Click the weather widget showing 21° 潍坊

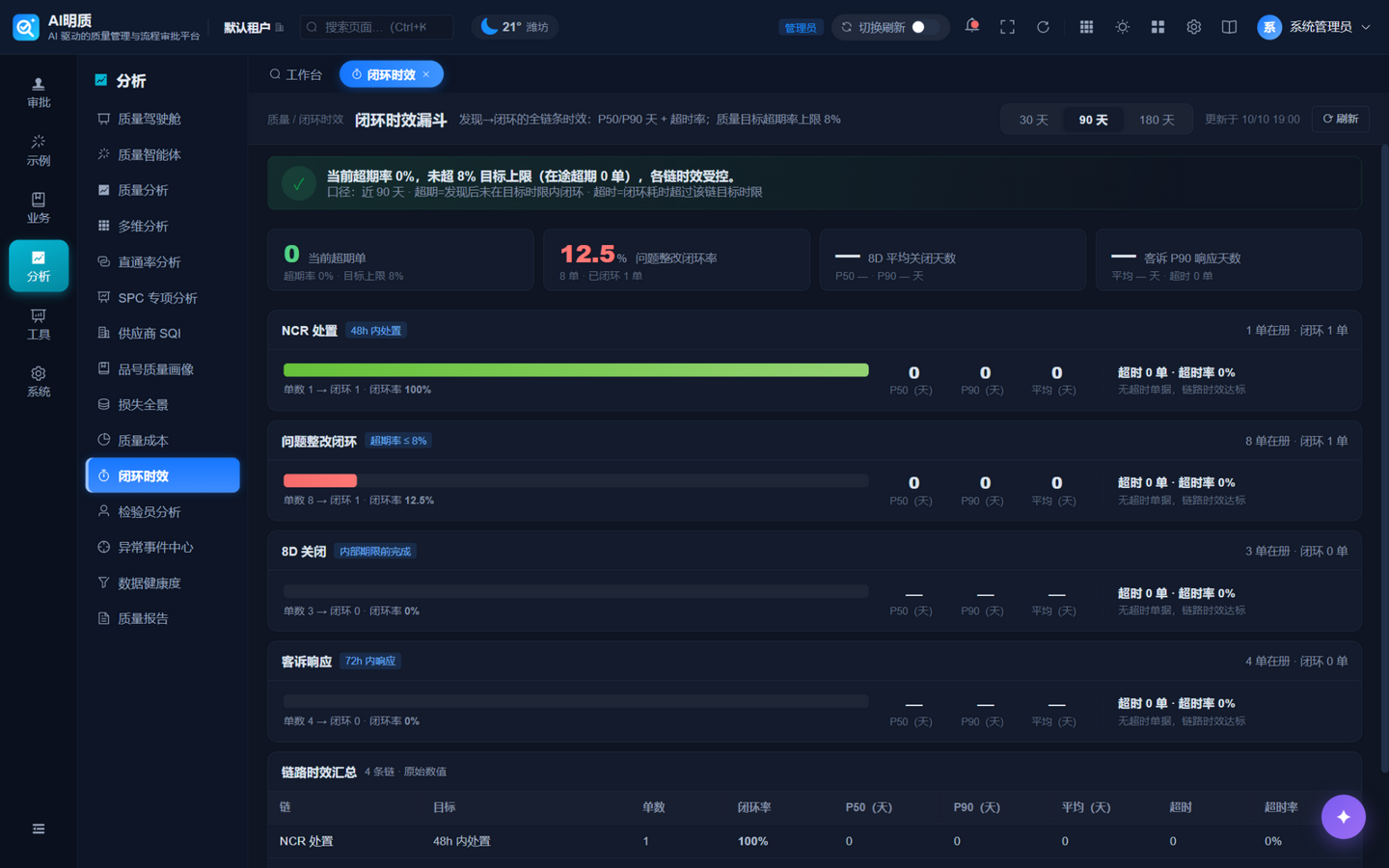point(515,27)
